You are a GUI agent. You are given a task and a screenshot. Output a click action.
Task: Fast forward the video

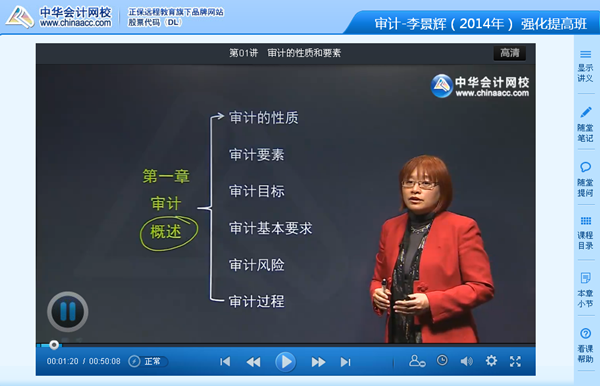pos(318,362)
